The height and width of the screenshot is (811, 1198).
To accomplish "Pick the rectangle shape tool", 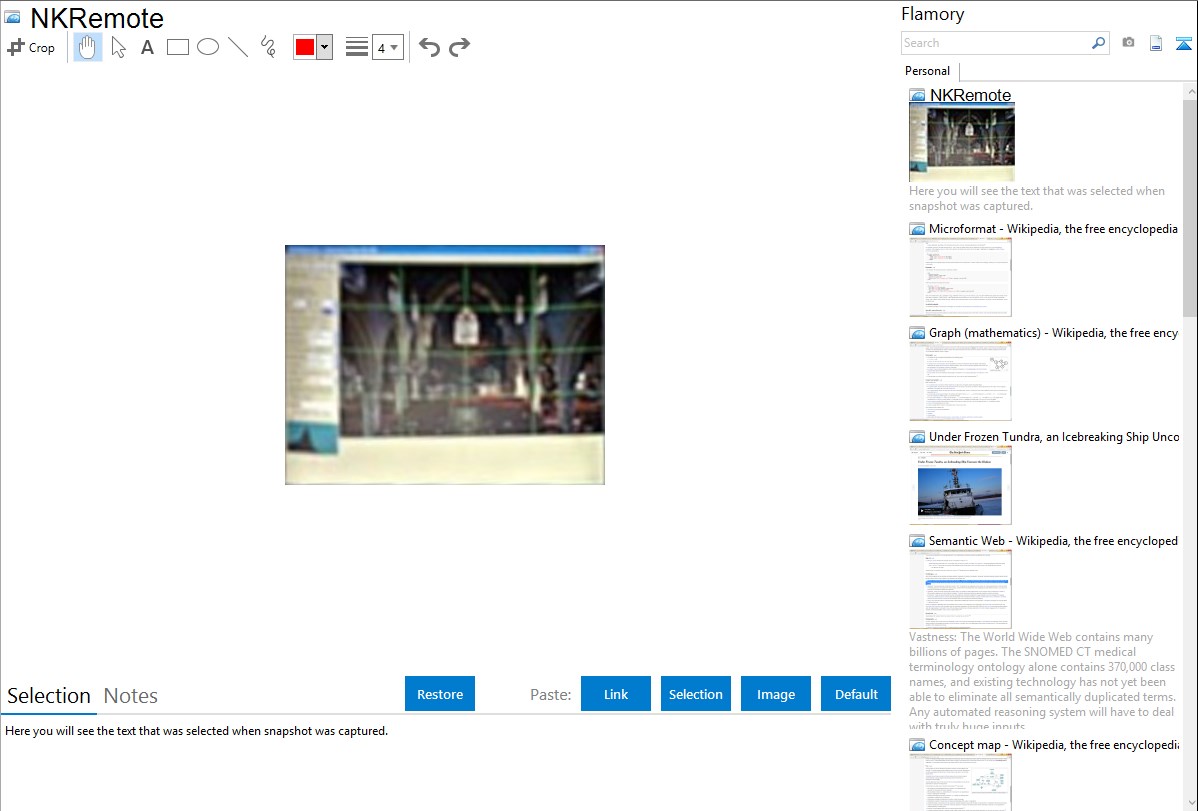I will (x=178, y=47).
